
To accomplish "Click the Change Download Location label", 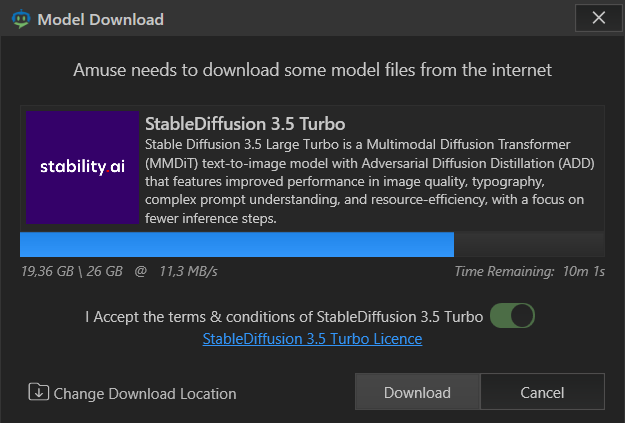I will [145, 393].
